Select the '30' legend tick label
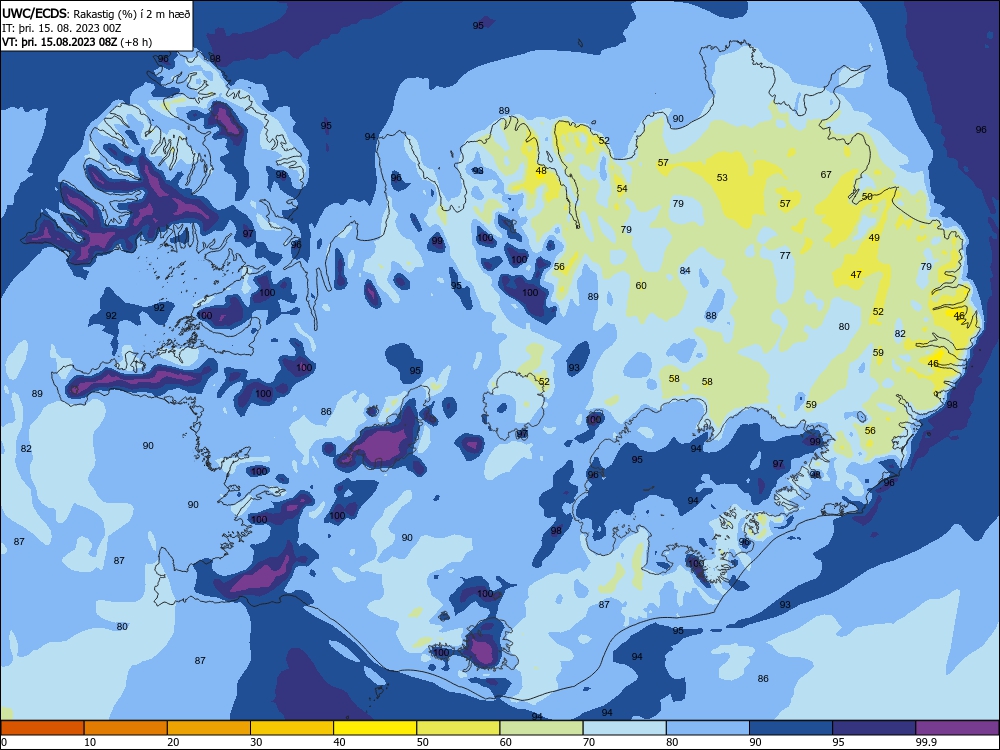 point(256,742)
